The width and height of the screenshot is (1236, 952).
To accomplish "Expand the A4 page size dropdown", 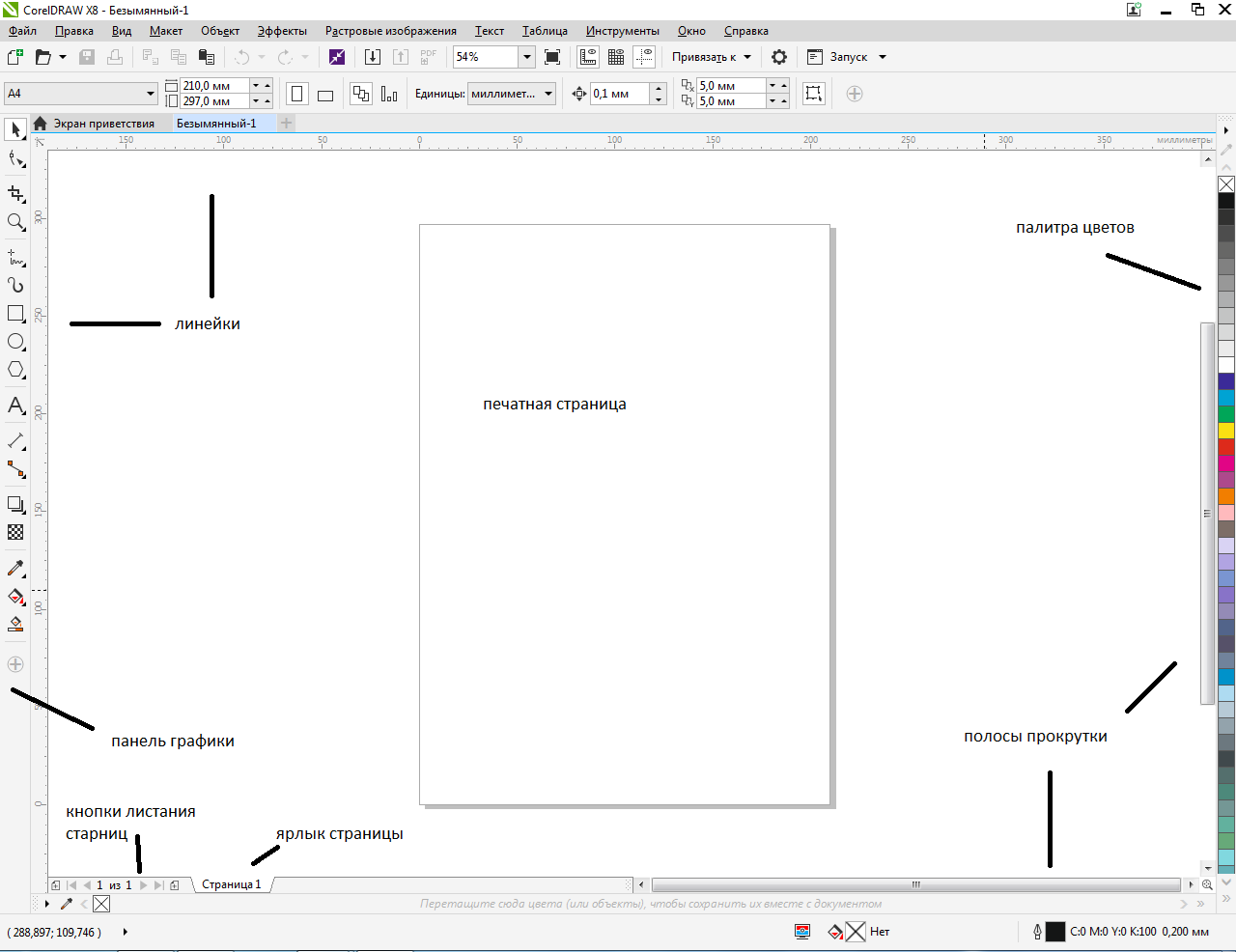I will tap(151, 94).
